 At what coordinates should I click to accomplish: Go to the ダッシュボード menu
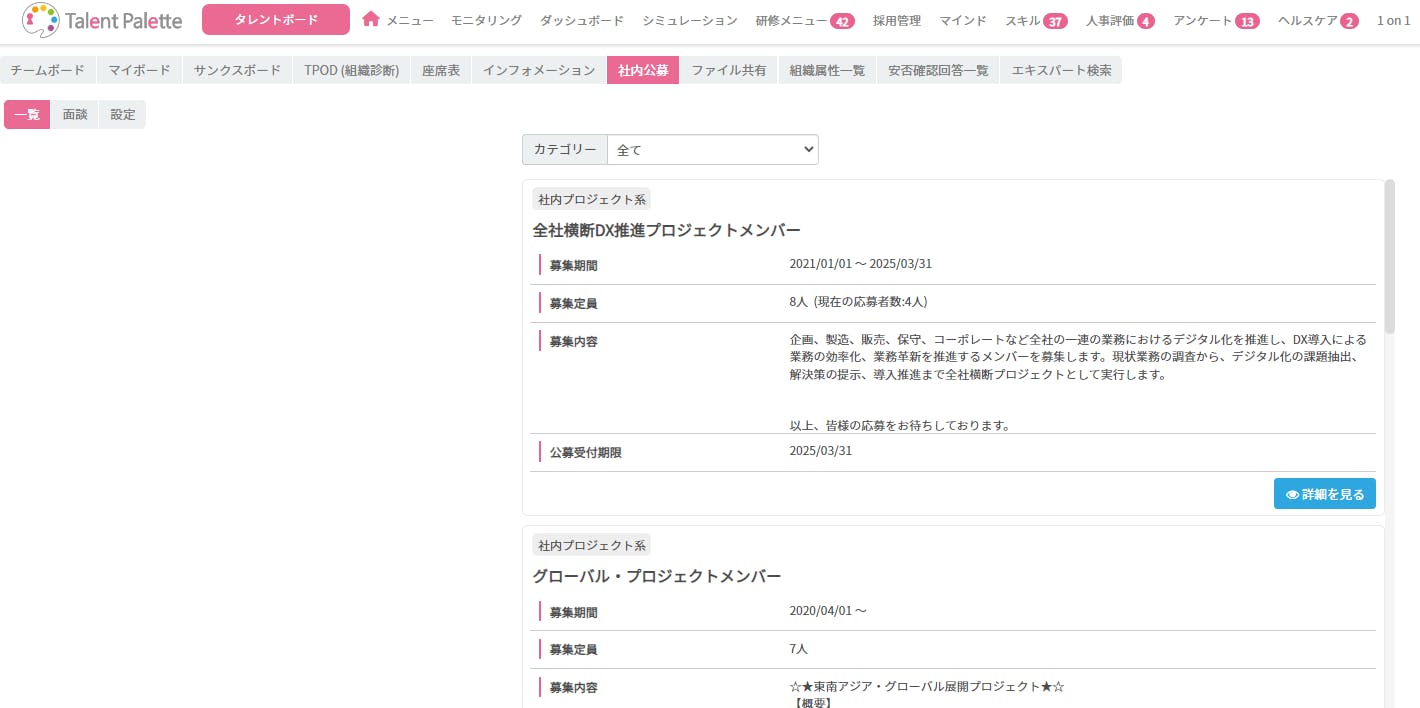pyautogui.click(x=582, y=21)
